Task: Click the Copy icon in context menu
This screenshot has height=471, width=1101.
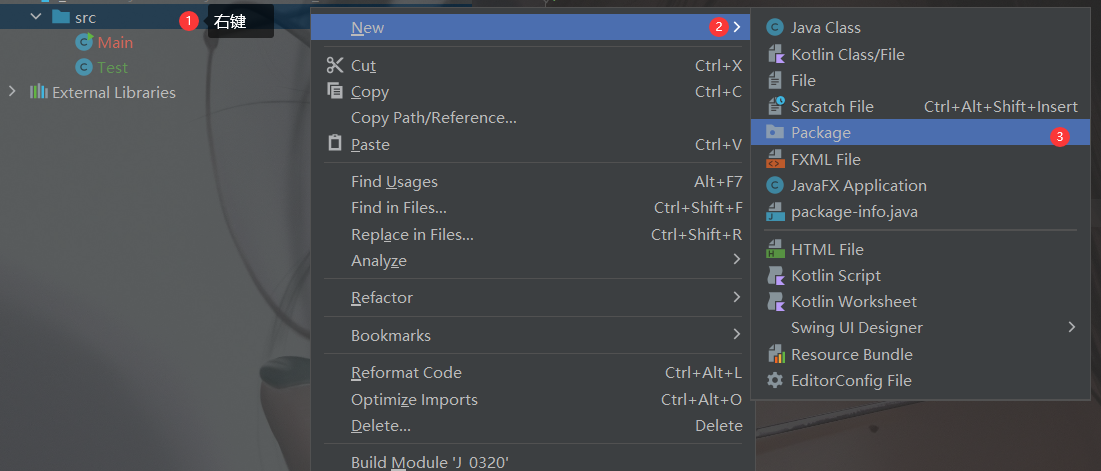Action: coord(335,91)
